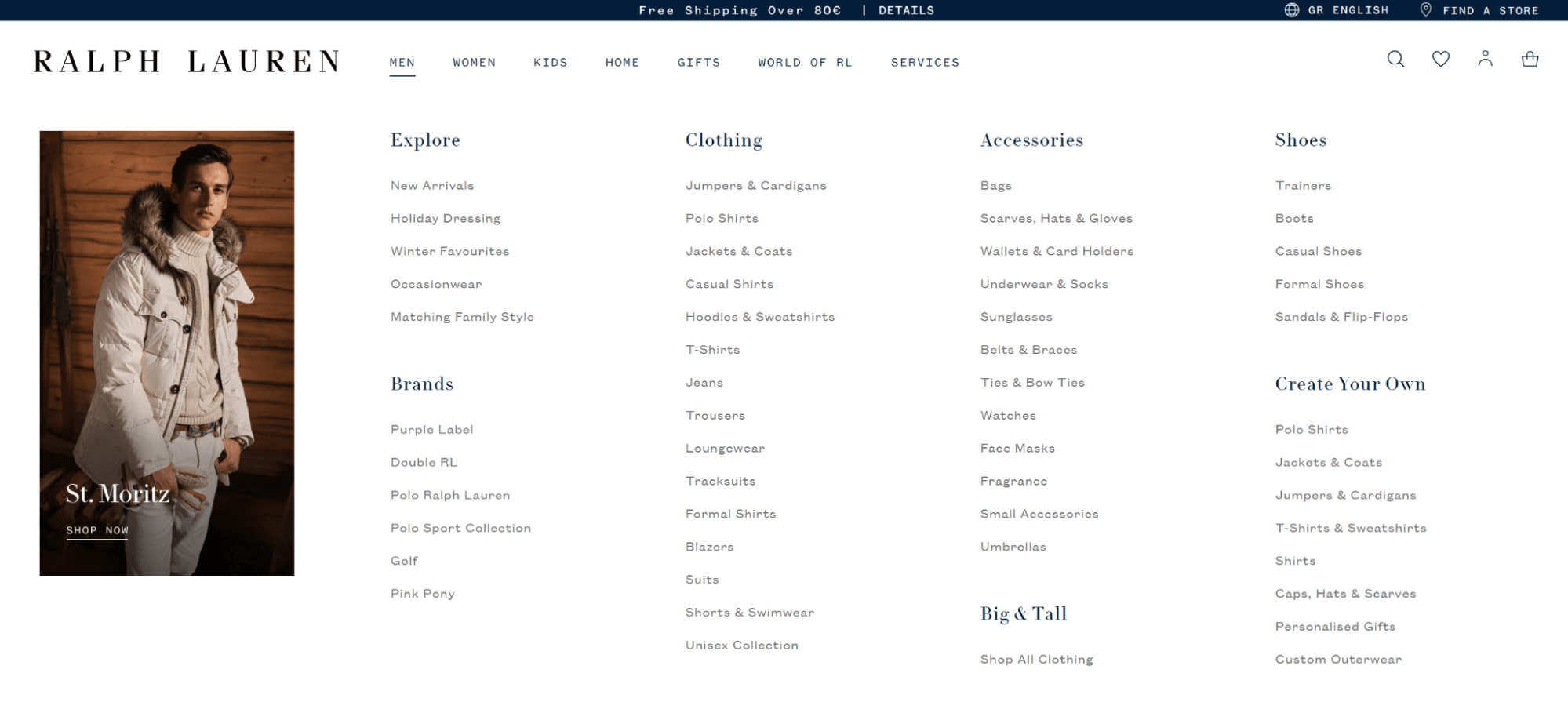
Task: Open Trousers link
Action: (715, 416)
